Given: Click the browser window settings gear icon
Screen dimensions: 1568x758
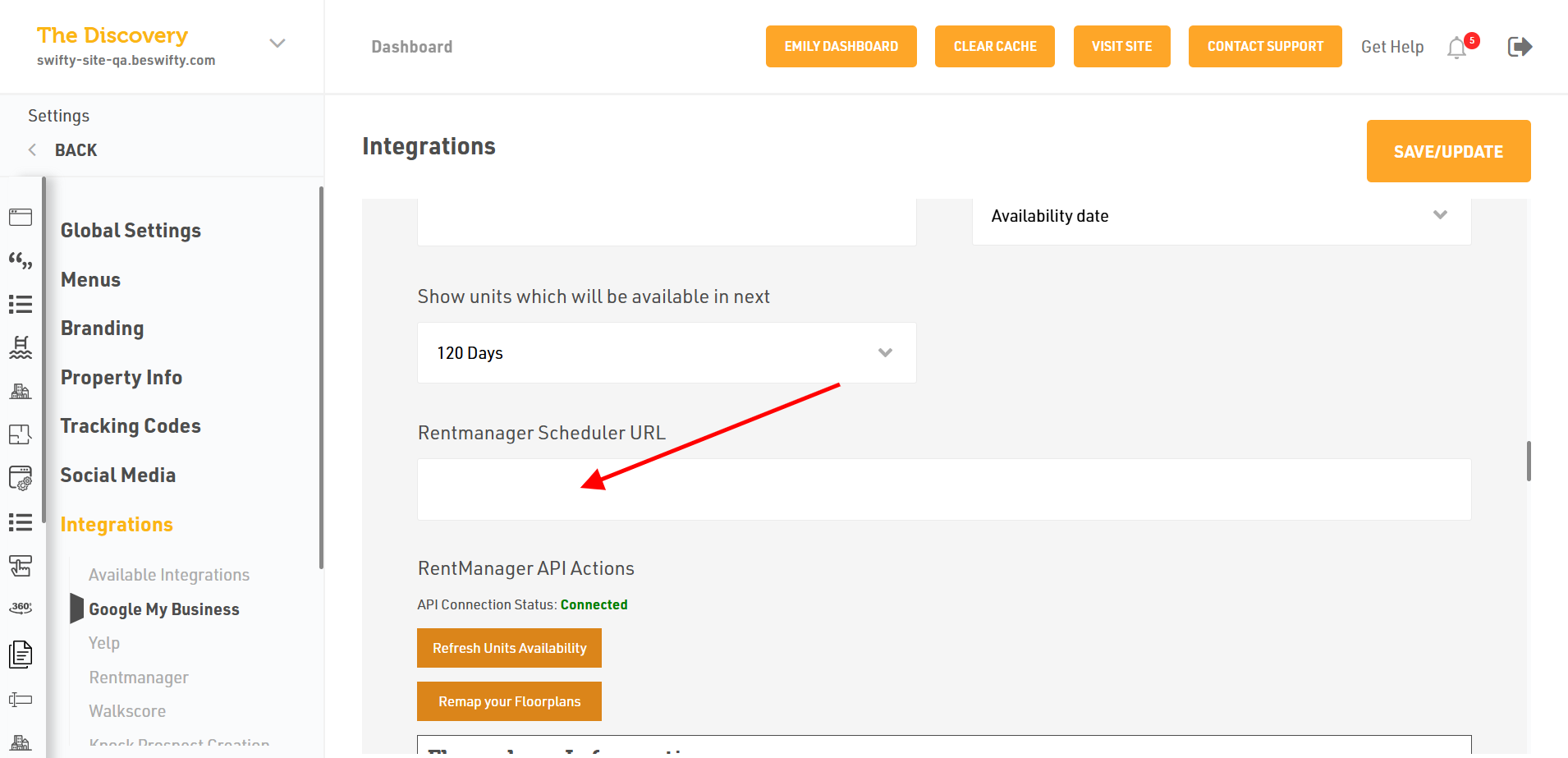Looking at the screenshot, I should pos(21,478).
